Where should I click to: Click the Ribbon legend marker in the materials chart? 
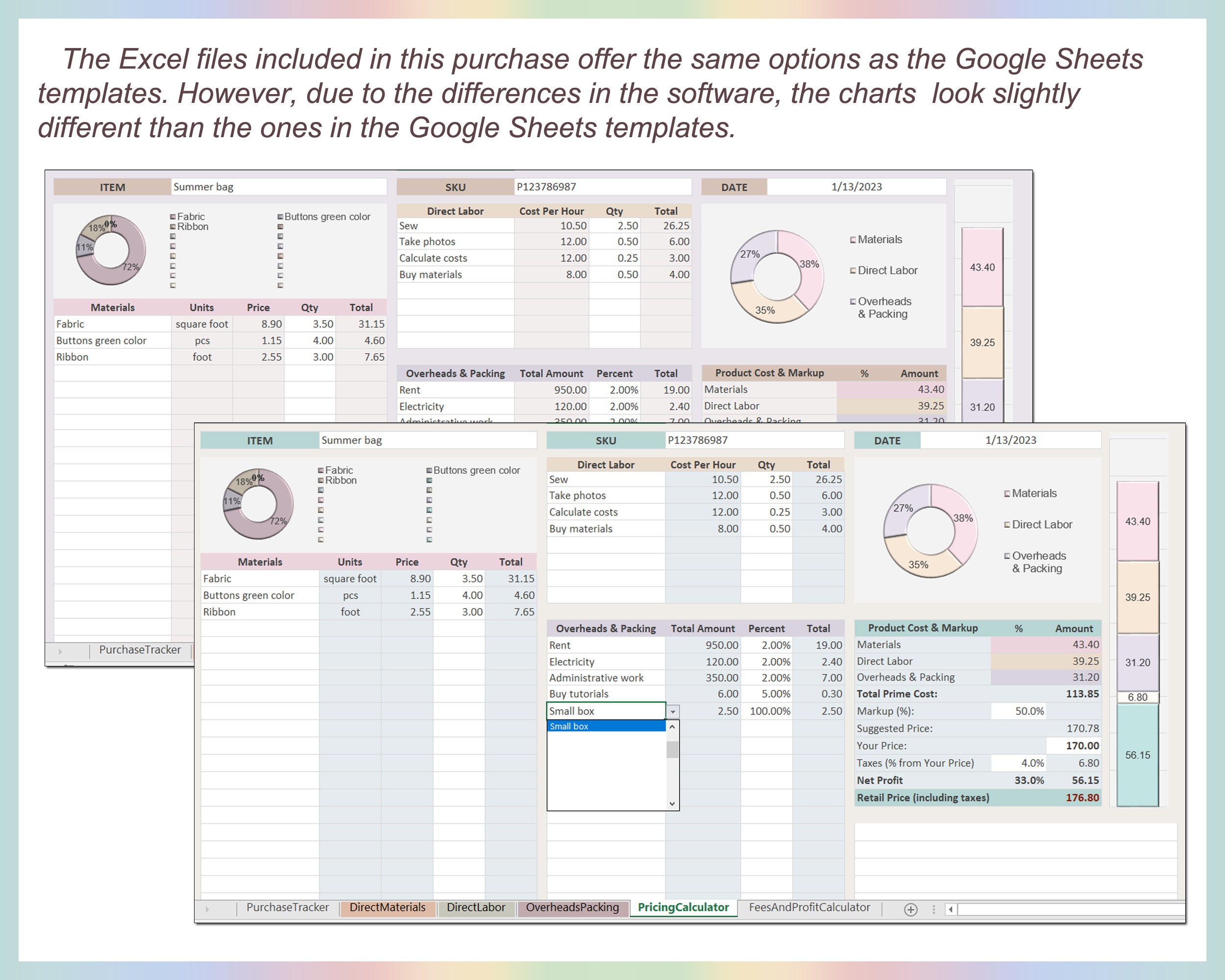pos(321,480)
